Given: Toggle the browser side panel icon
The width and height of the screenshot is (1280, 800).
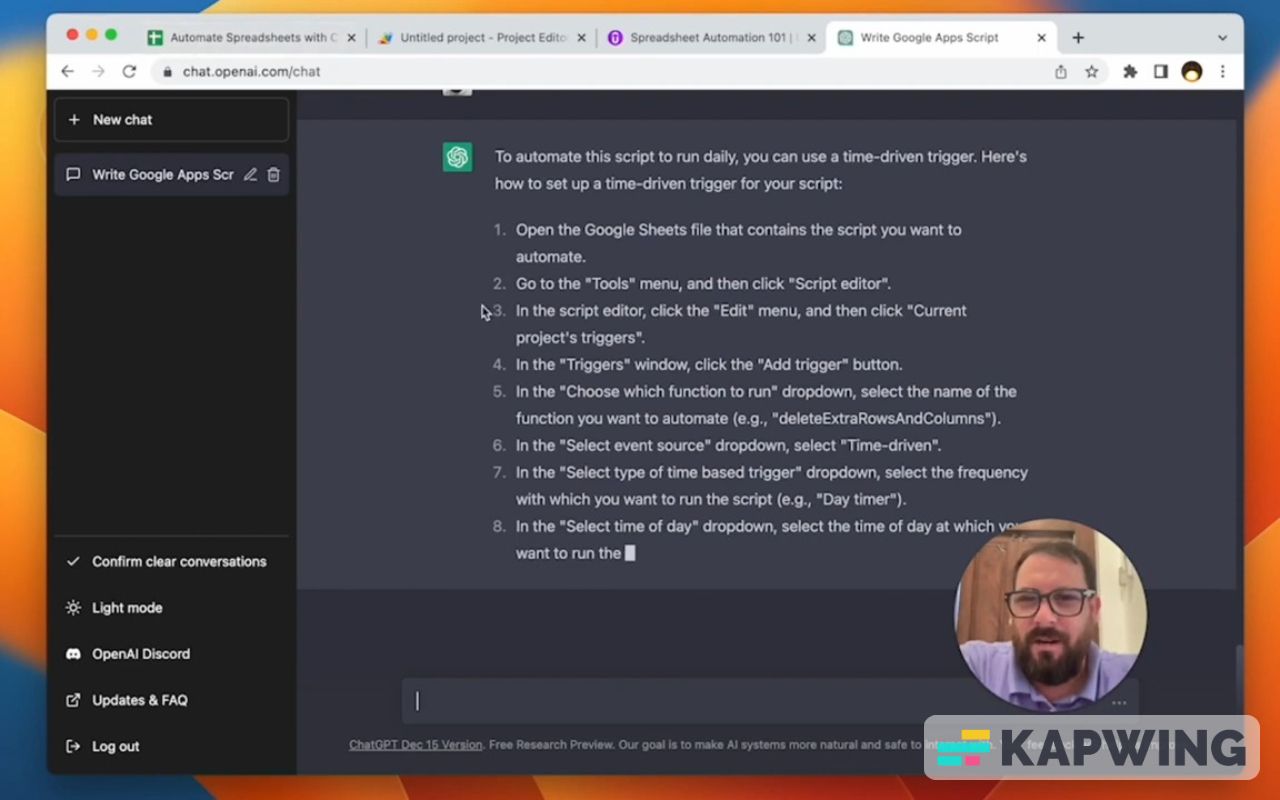Looking at the screenshot, I should point(1161,72).
